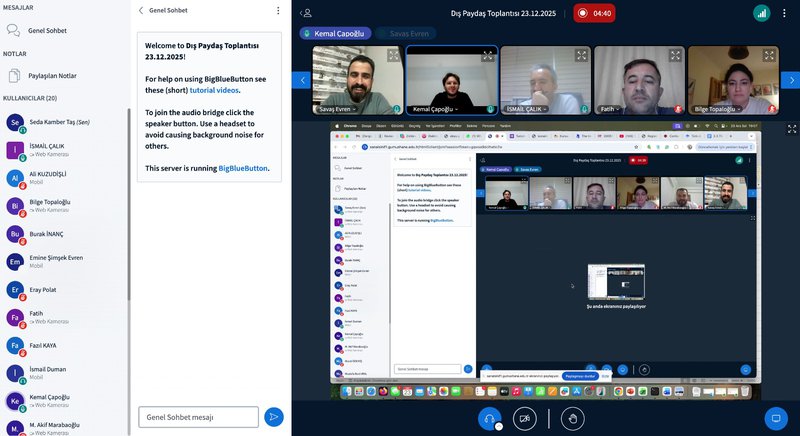Send the chat message with arrow button
The image size is (800, 436).
[273, 417]
